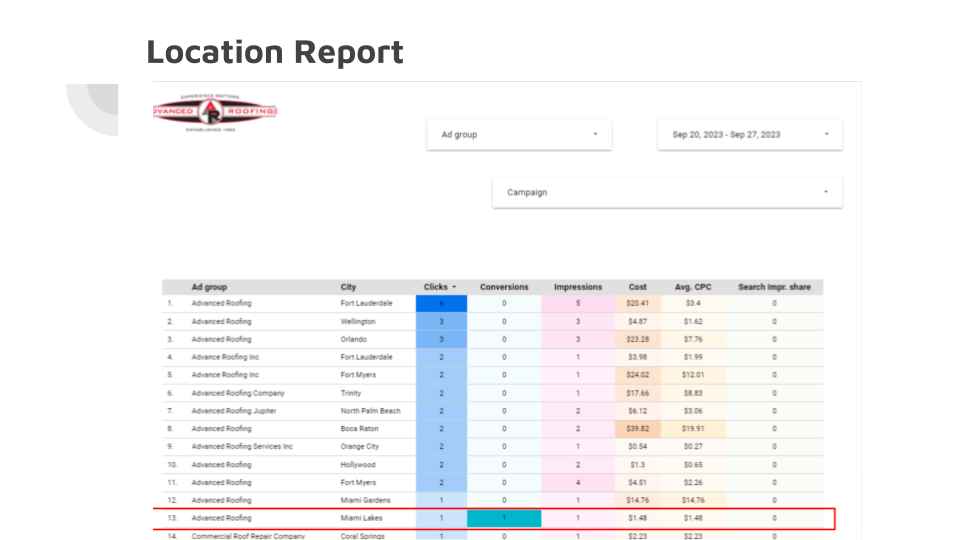
Task: Click the impressions value 5 in row 1
Action: [x=578, y=304]
